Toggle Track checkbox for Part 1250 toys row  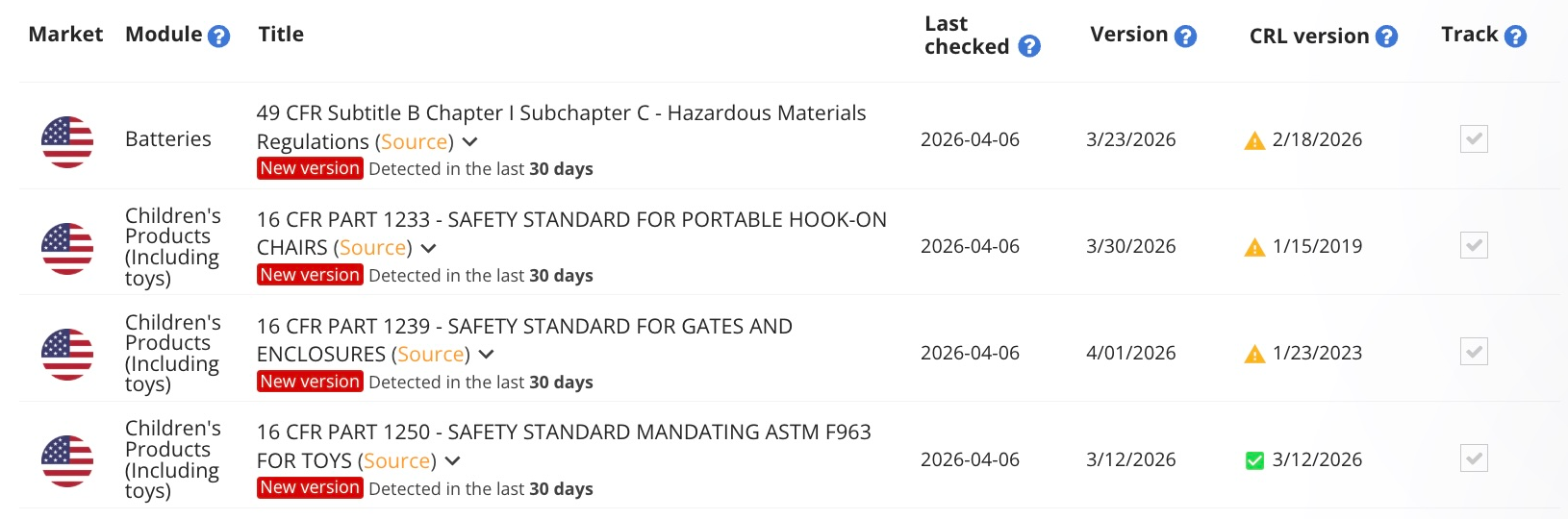tap(1474, 458)
